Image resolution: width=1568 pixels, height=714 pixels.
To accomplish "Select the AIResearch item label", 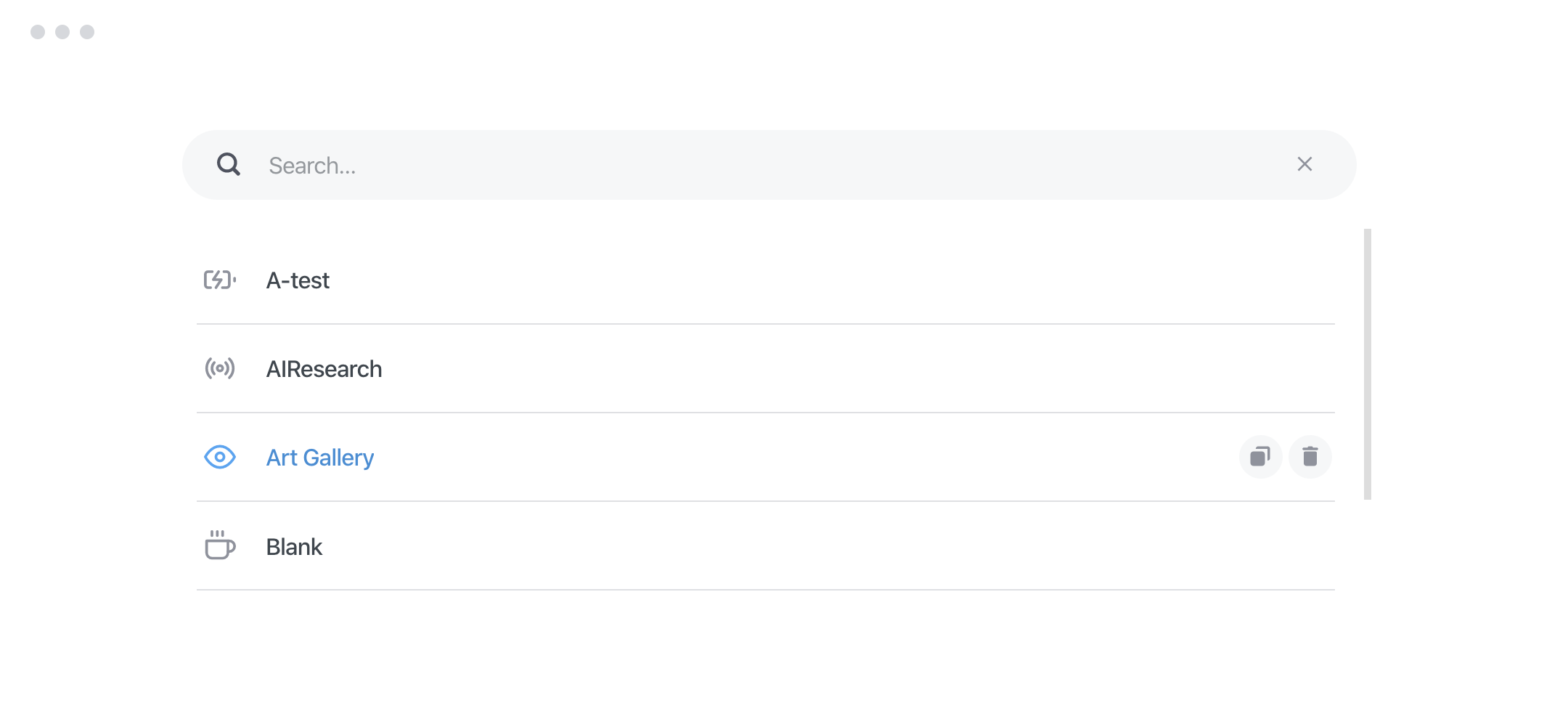I will point(324,370).
